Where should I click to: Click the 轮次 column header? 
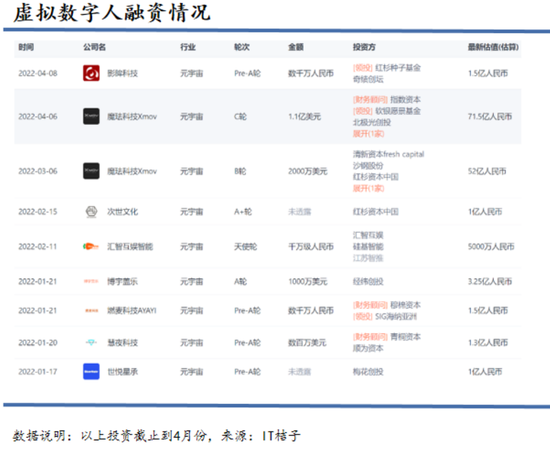[242, 47]
